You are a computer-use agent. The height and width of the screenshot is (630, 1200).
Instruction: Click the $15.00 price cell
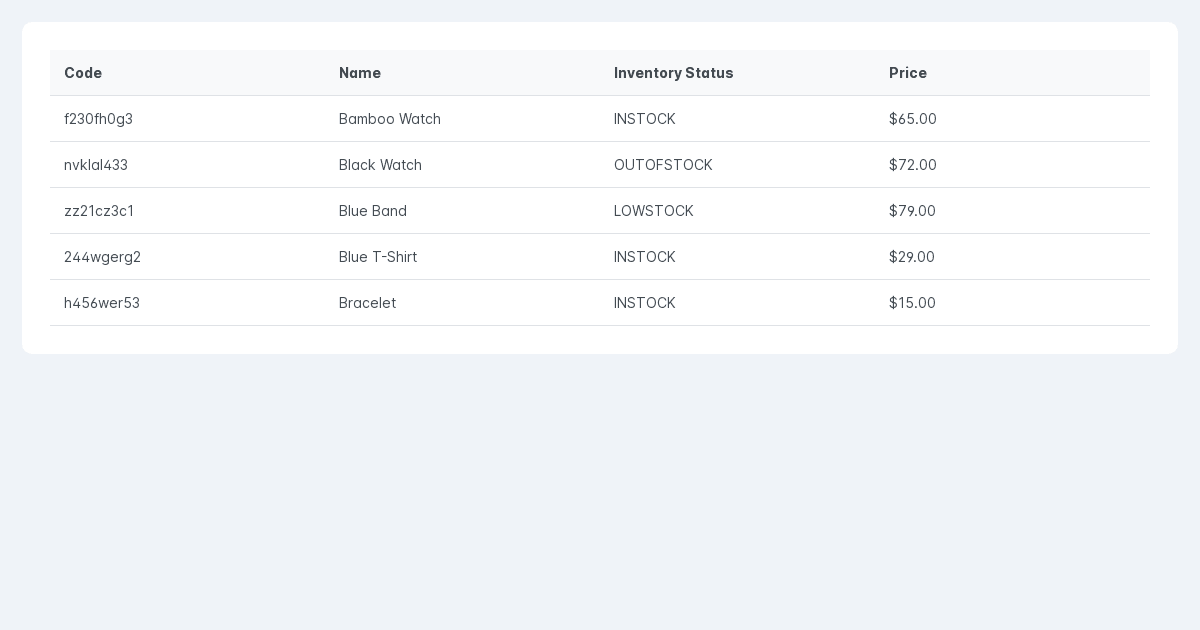1012,303
